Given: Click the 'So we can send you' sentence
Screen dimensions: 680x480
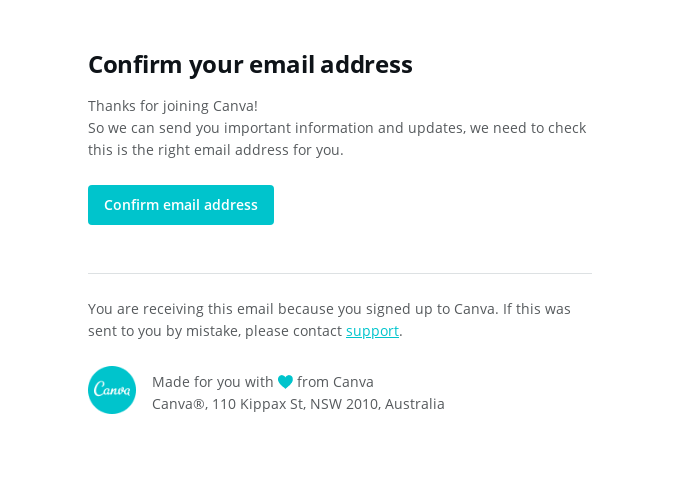Looking at the screenshot, I should 150,128.
